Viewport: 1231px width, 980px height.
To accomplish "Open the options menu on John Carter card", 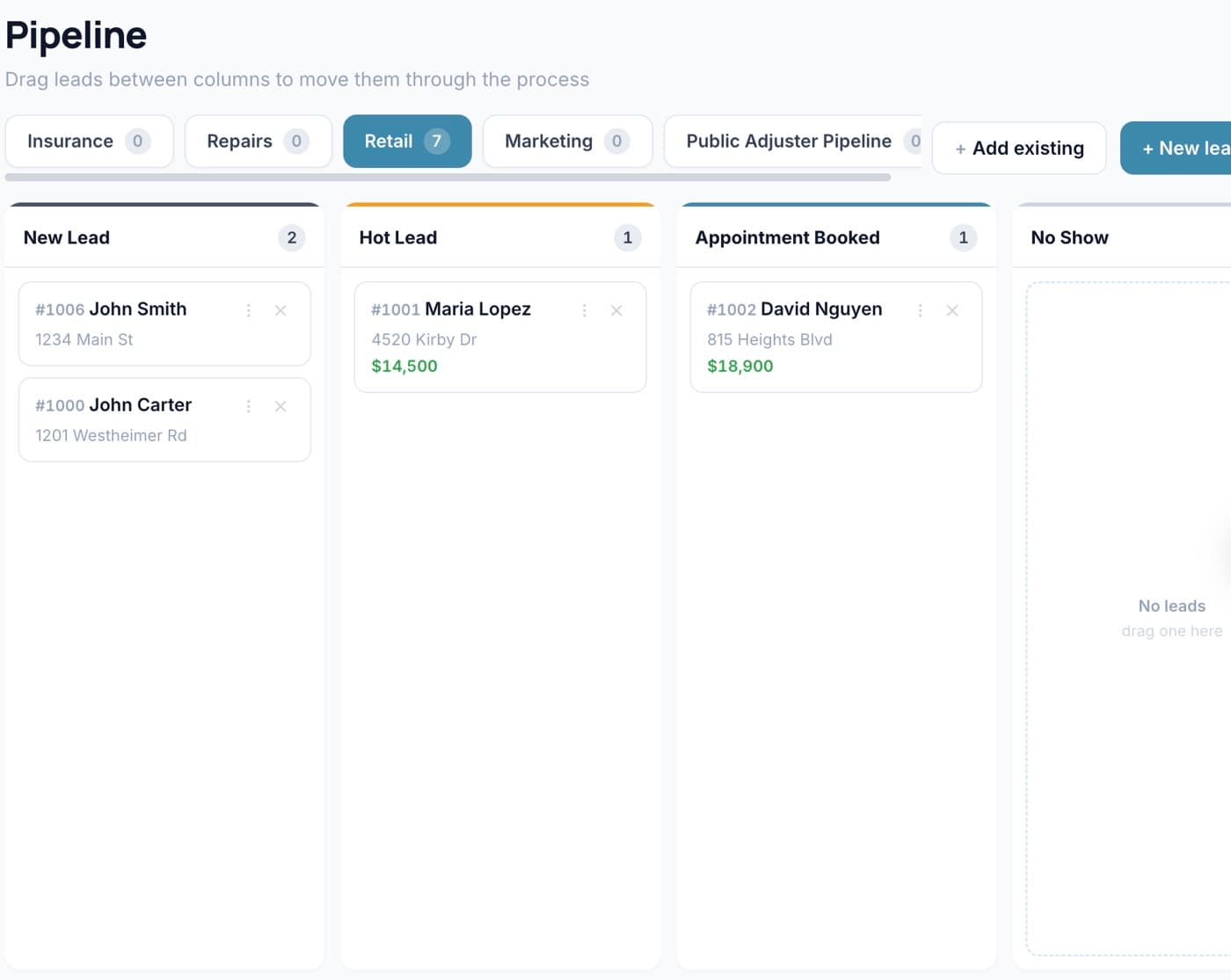I will click(249, 406).
